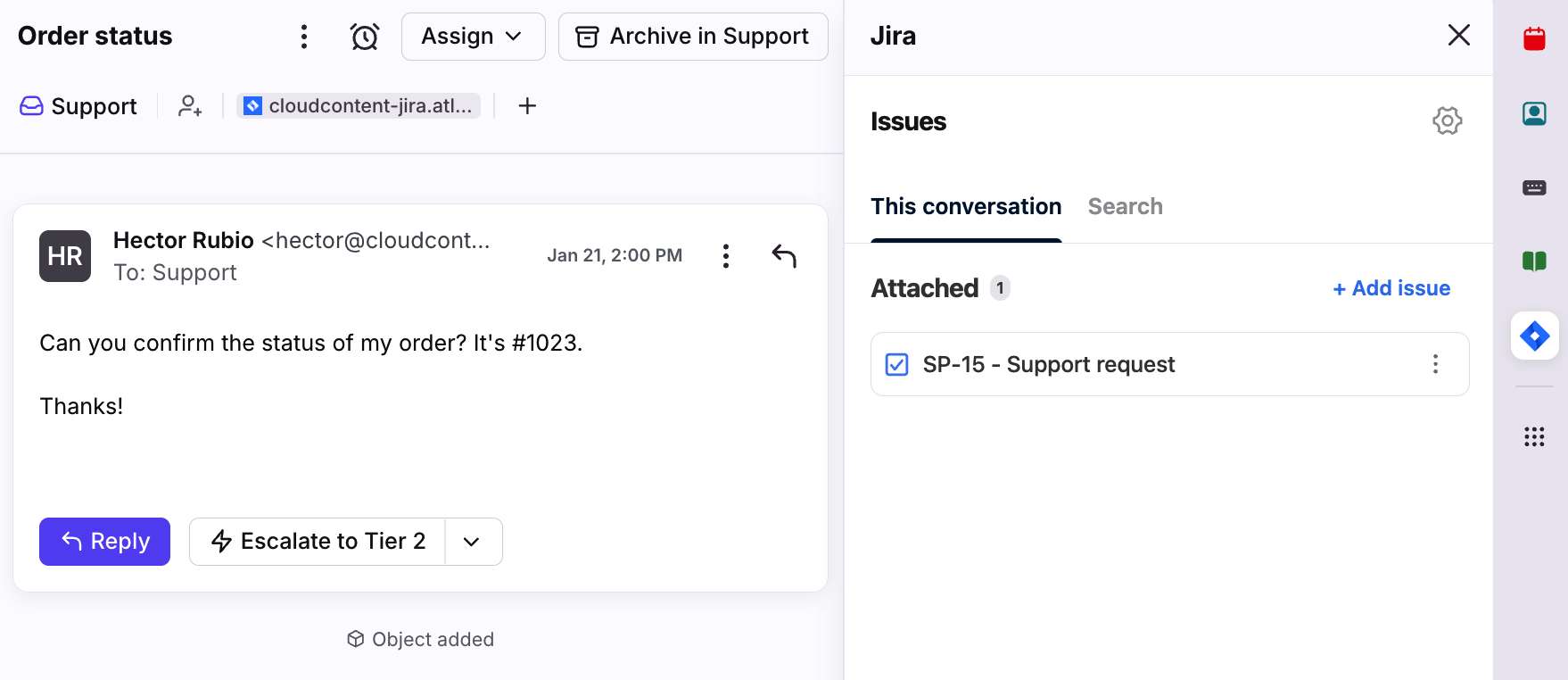Viewport: 1568px width, 680px height.
Task: Expand the Escalate to Tier 2 arrow
Action: tap(473, 542)
